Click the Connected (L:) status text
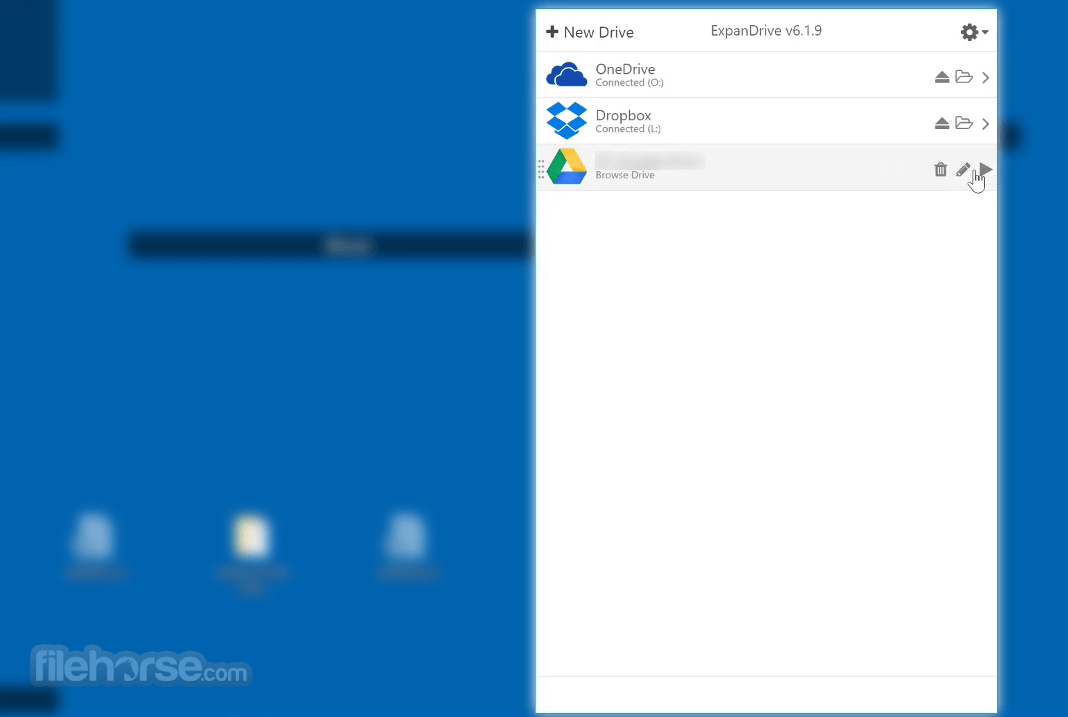The height and width of the screenshot is (717, 1068). pyautogui.click(x=628, y=129)
